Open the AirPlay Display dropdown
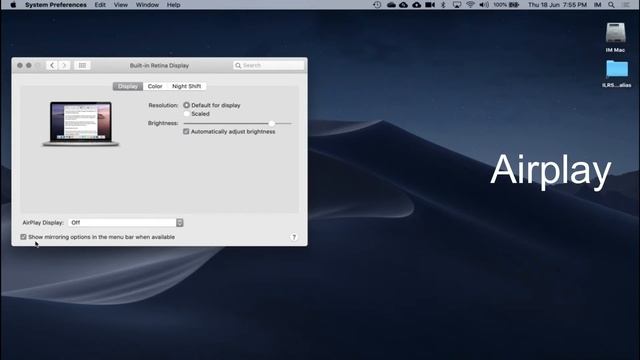This screenshot has height=360, width=640. click(126, 222)
